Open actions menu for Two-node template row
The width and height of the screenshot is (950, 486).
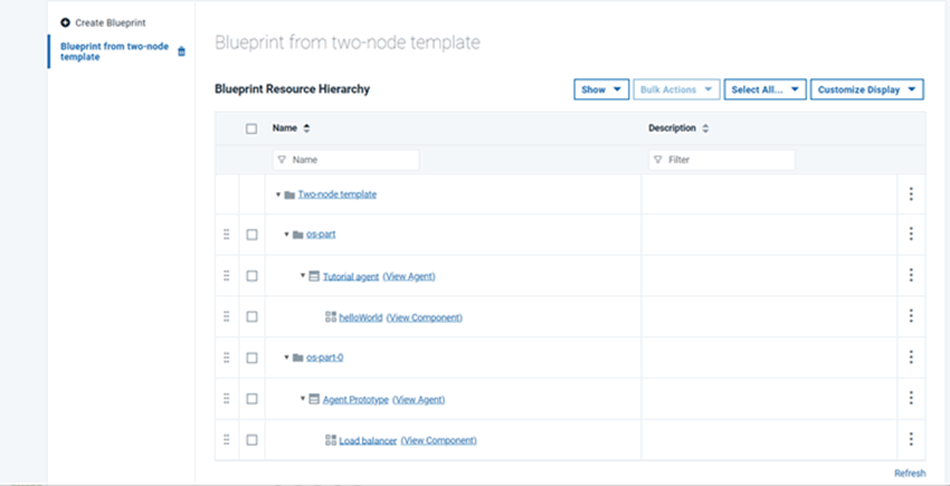coord(910,194)
